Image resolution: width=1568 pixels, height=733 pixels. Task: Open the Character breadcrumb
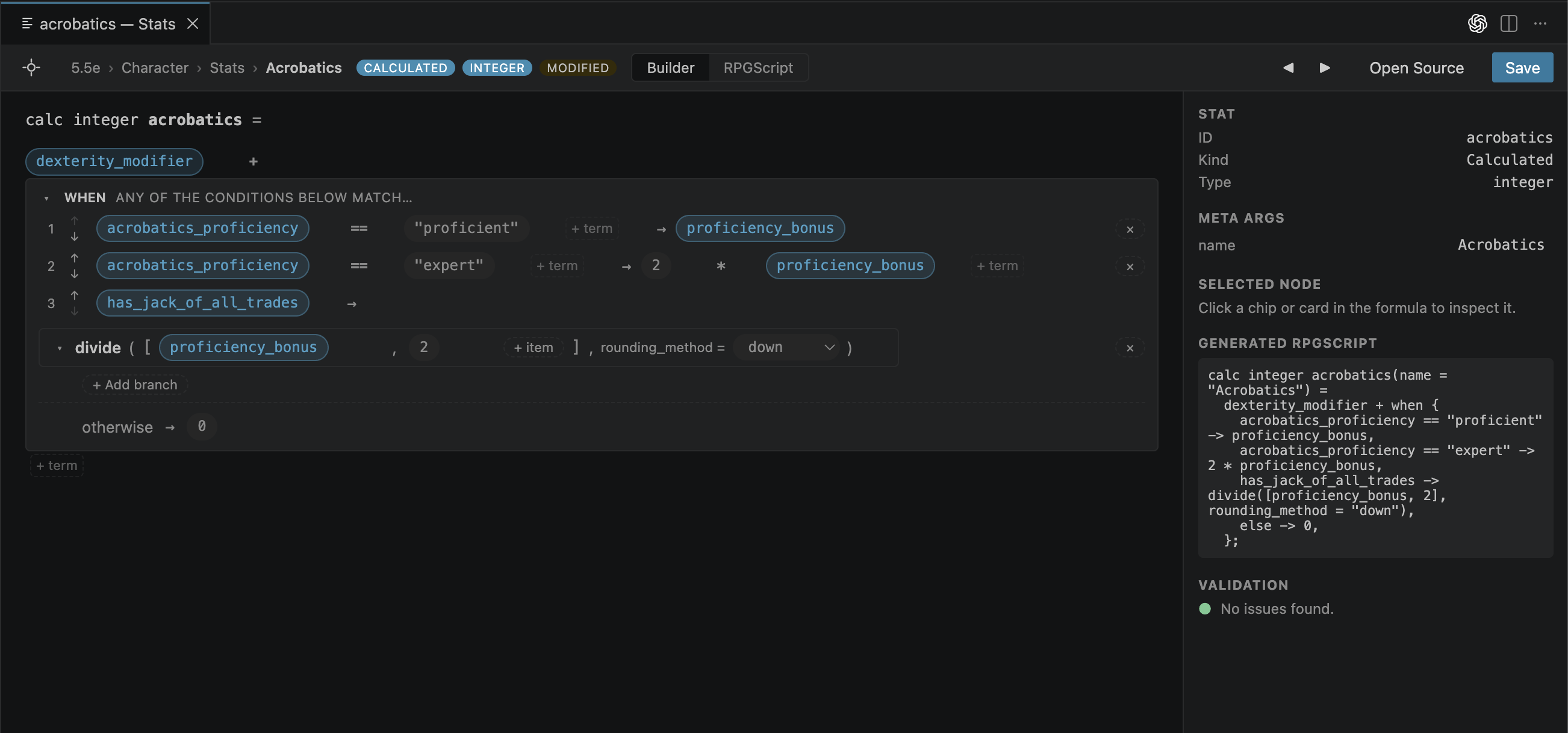[155, 67]
